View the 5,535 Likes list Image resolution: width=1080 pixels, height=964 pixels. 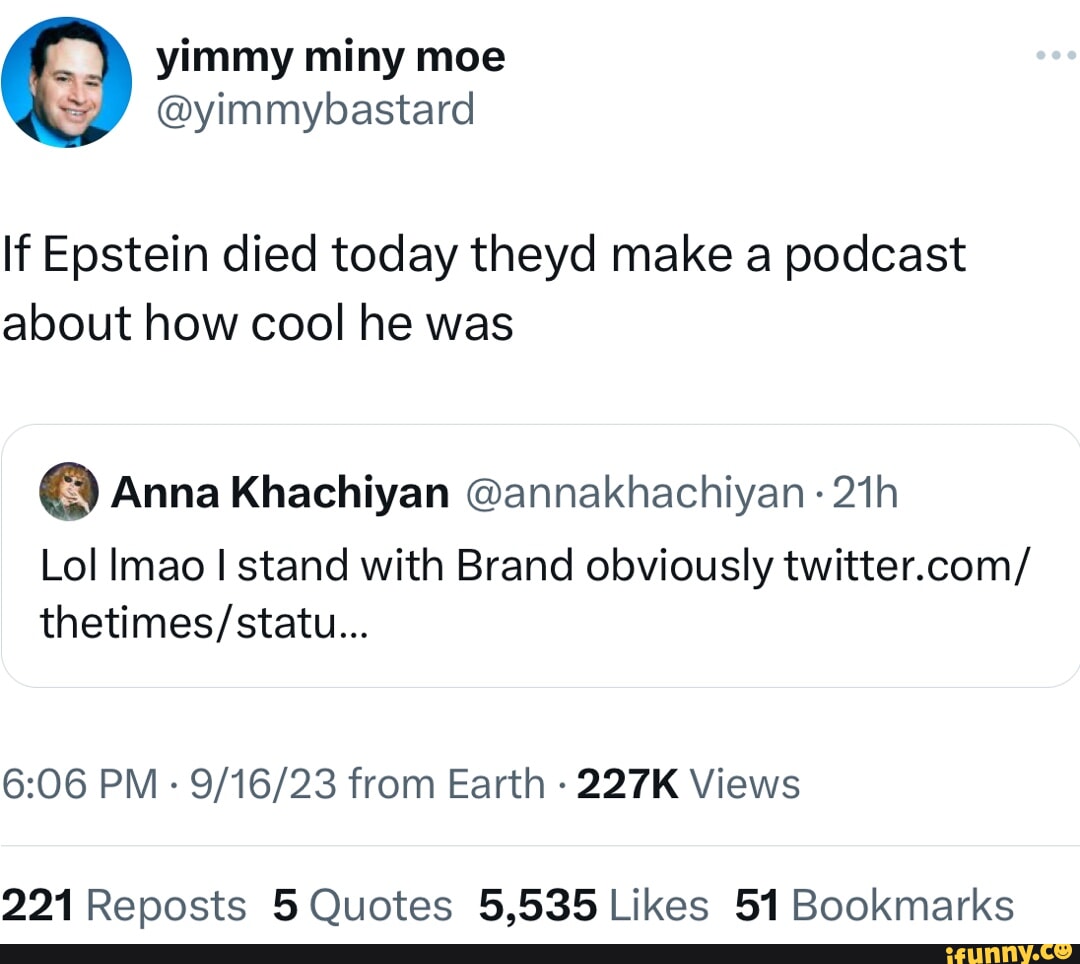pyautogui.click(x=594, y=904)
